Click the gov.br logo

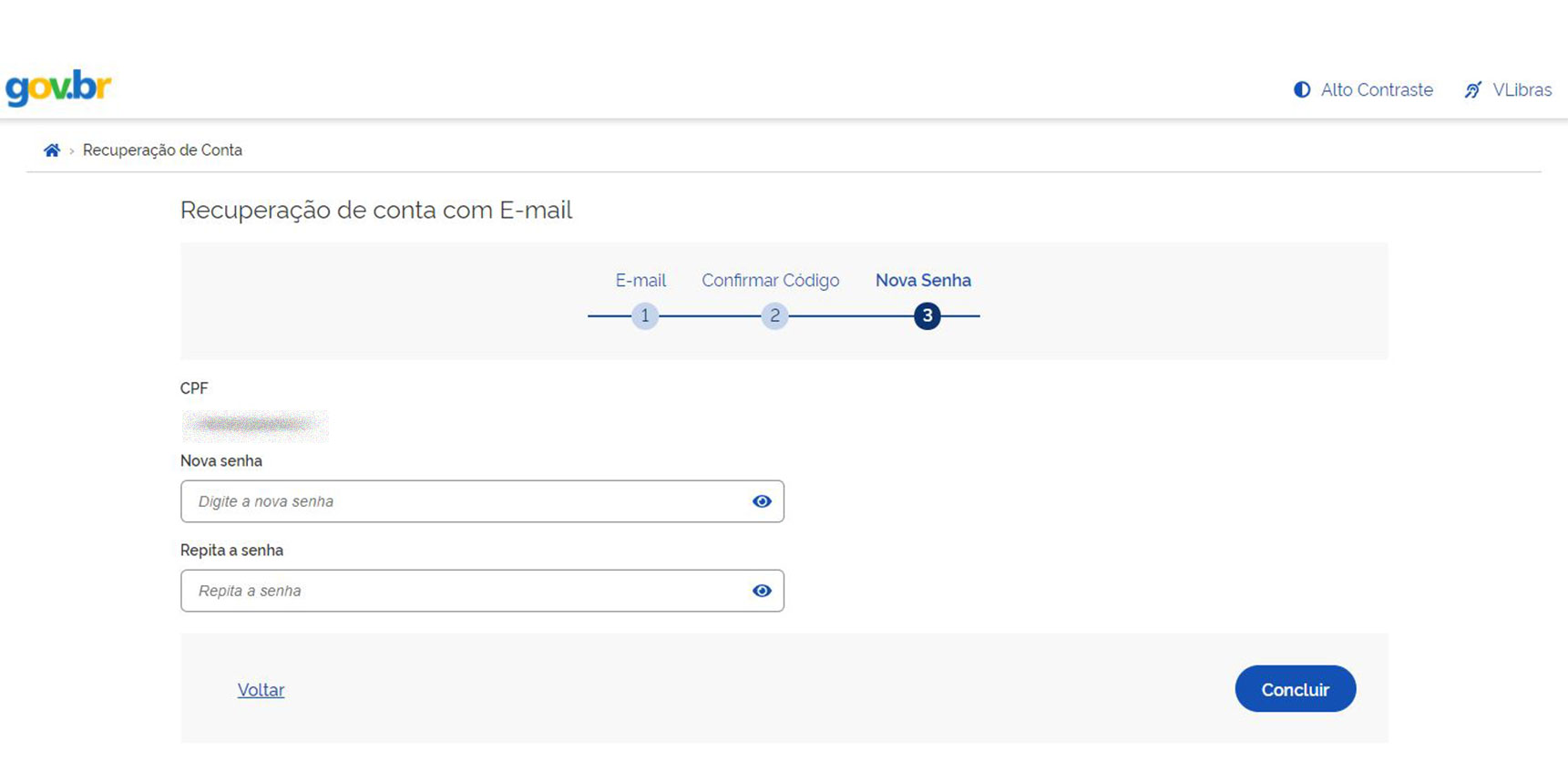point(58,88)
